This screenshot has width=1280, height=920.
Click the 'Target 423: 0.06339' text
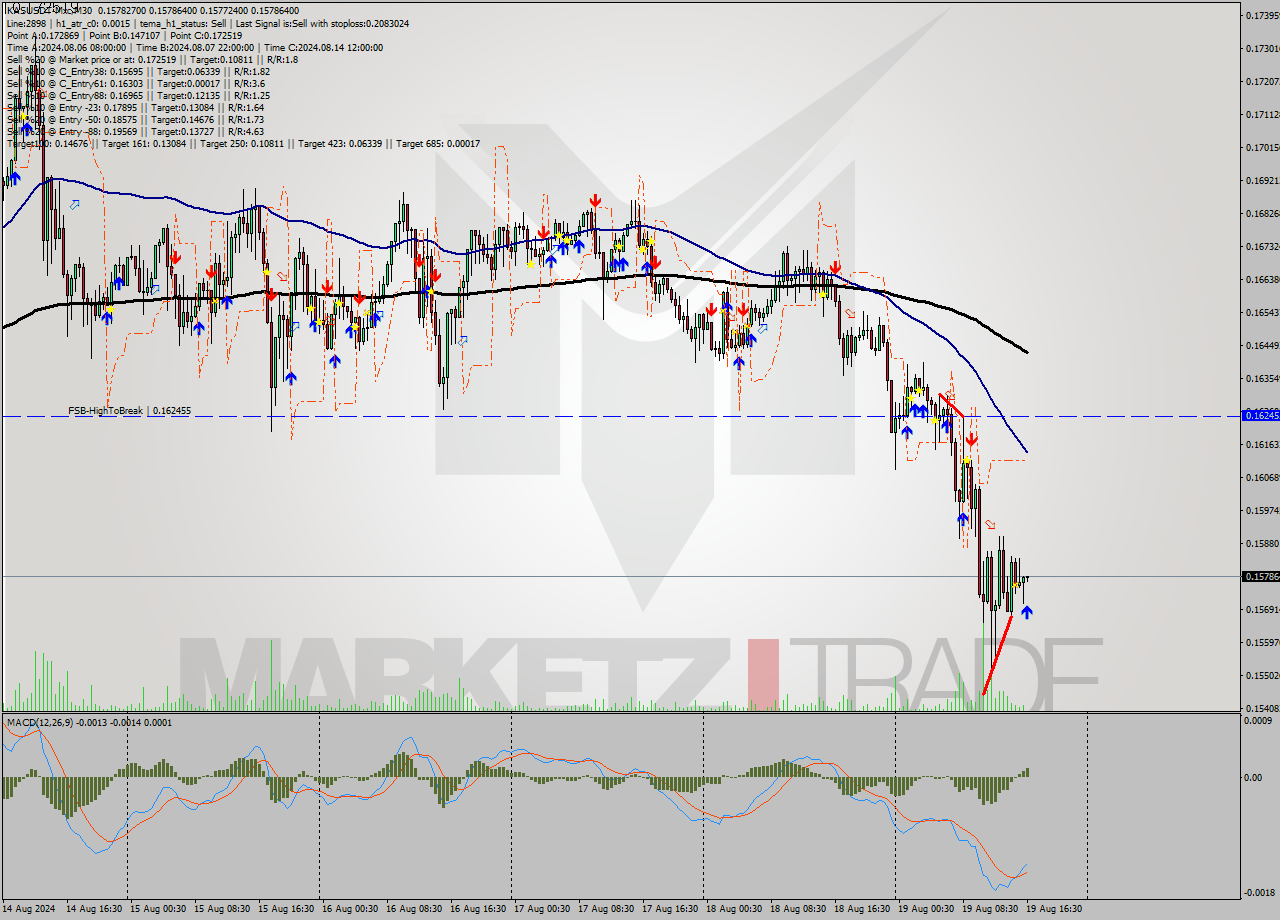coord(341,143)
